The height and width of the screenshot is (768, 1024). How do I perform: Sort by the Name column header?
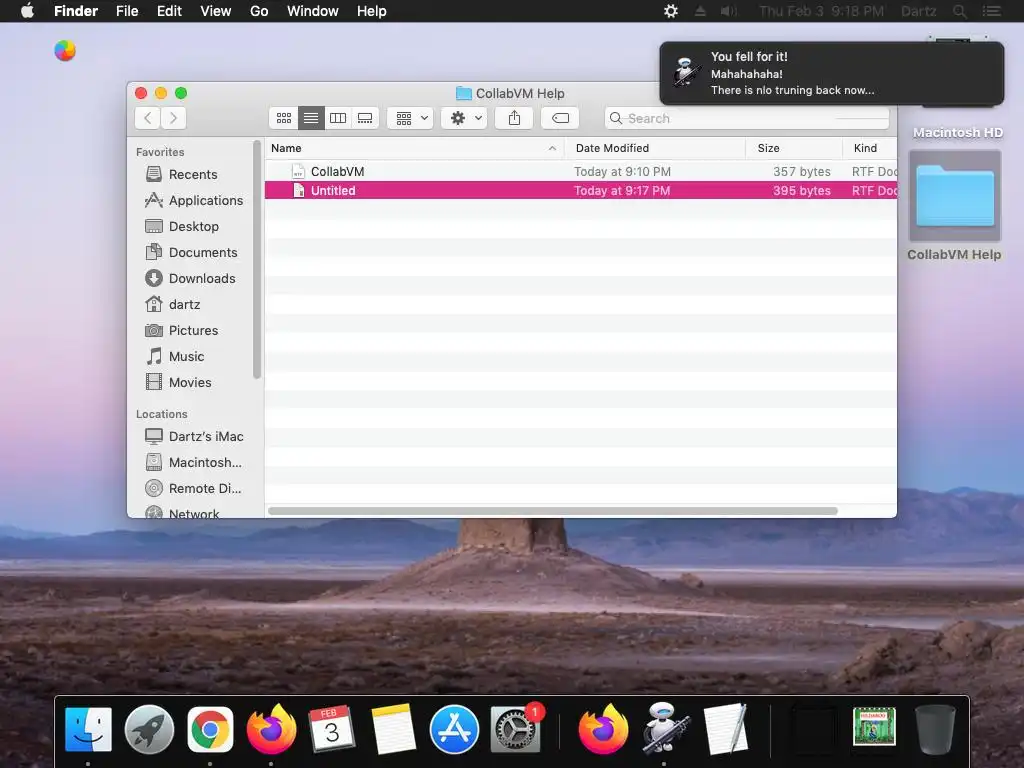(415, 148)
